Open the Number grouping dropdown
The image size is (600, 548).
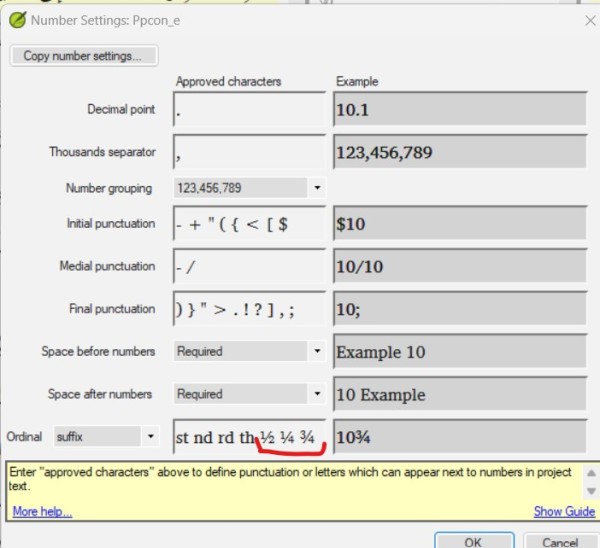coord(249,188)
